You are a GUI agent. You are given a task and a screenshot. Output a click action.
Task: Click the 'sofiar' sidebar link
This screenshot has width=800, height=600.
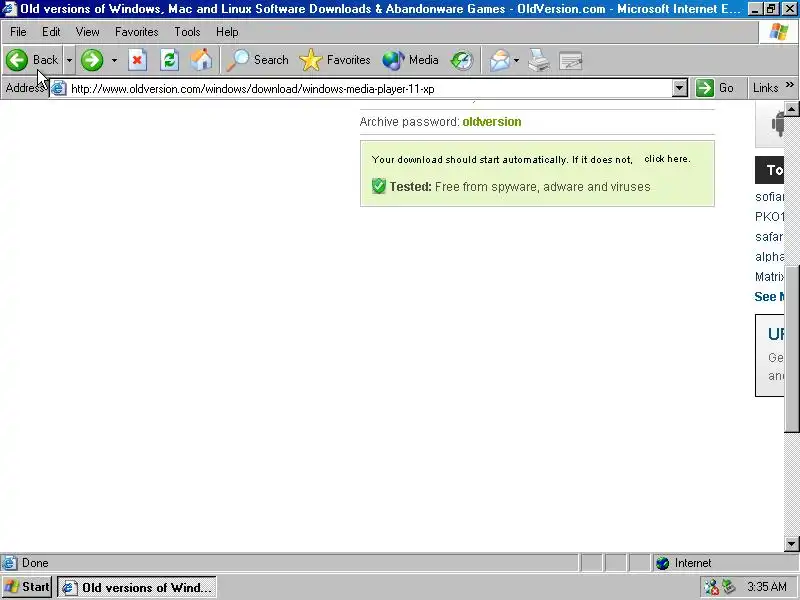pos(769,196)
